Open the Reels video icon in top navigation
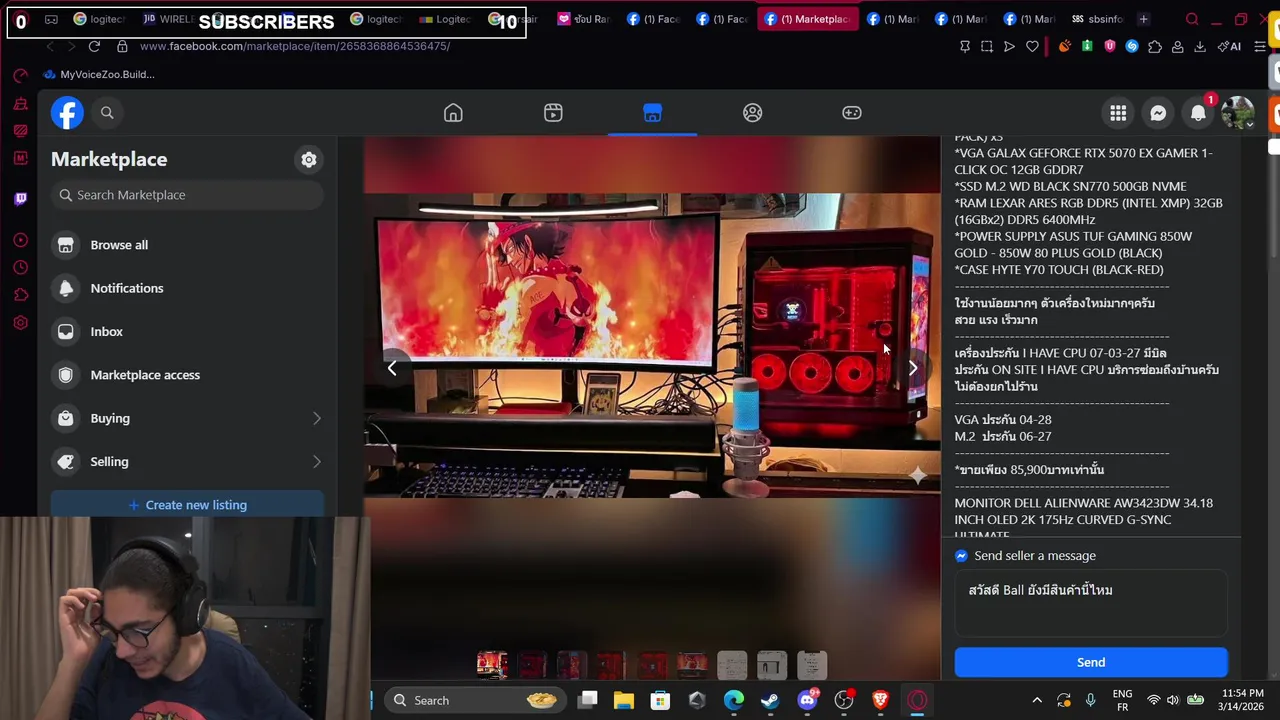The width and height of the screenshot is (1280, 720). point(553,113)
